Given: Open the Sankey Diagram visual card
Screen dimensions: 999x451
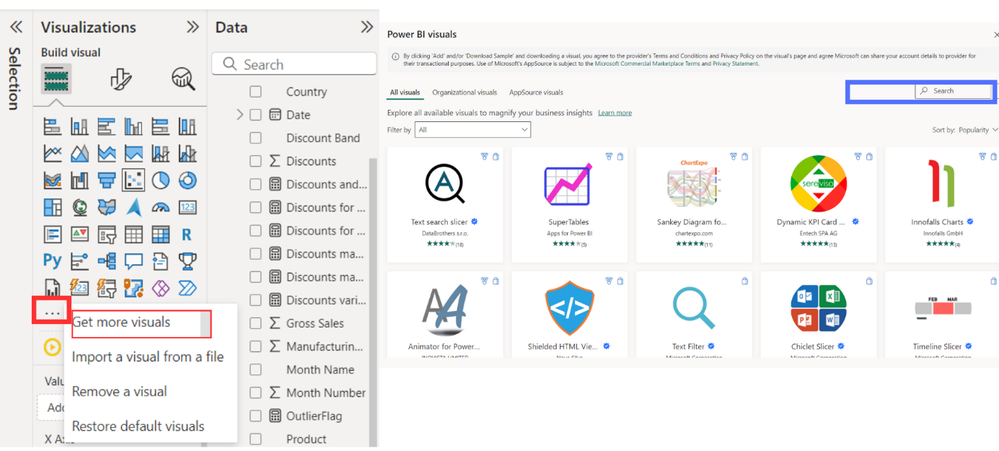Looking at the screenshot, I should tap(694, 204).
